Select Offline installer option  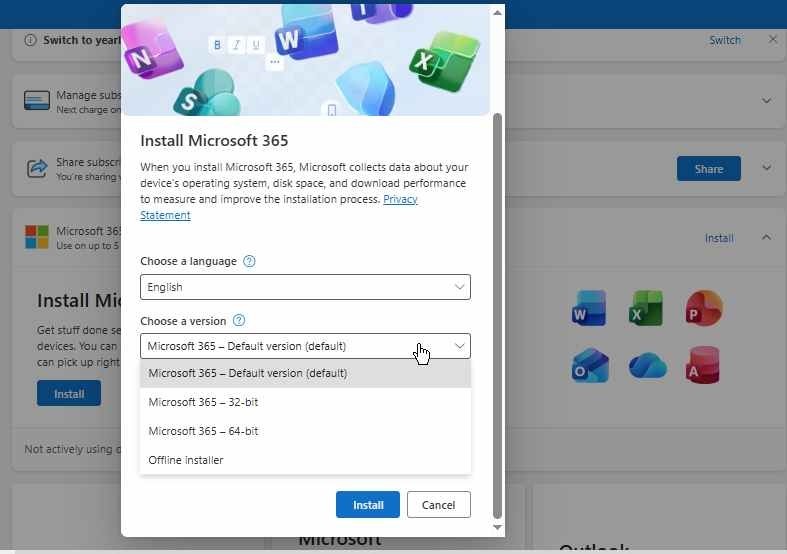pyautogui.click(x=305, y=460)
